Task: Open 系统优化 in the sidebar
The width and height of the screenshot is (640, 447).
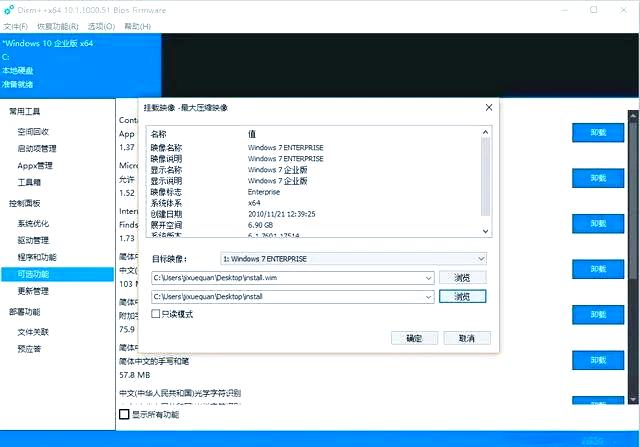Action: tap(33, 223)
